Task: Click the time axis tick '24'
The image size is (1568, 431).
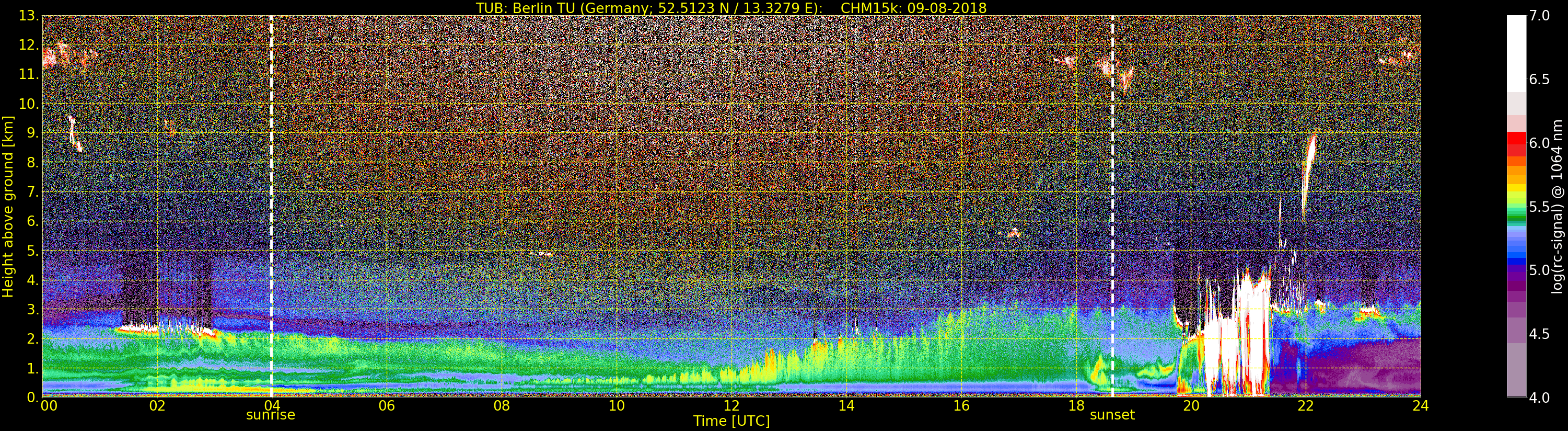Action: coord(1421,405)
